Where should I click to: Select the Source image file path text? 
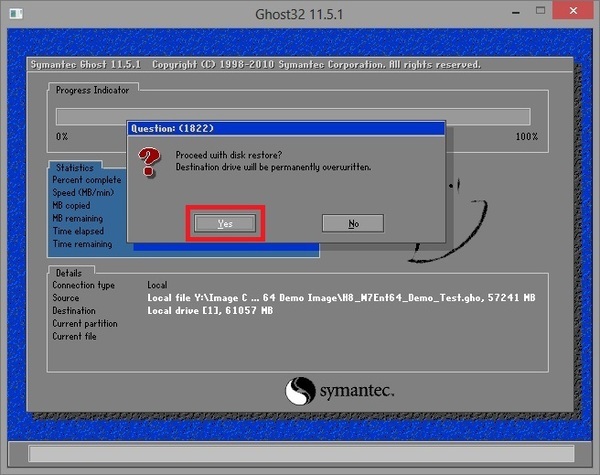pos(340,298)
